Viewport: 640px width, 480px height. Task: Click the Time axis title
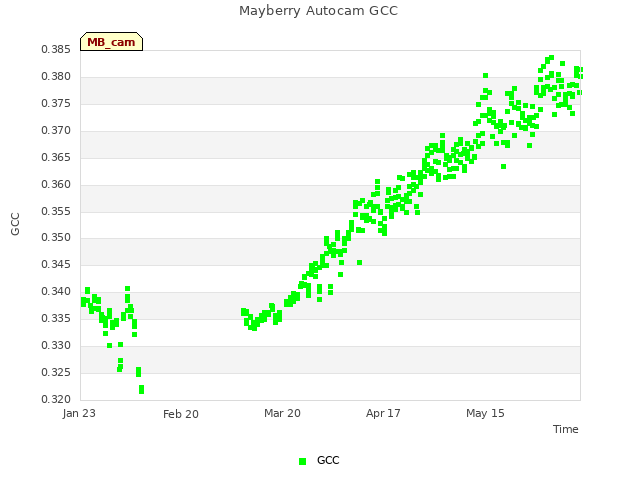point(566,429)
